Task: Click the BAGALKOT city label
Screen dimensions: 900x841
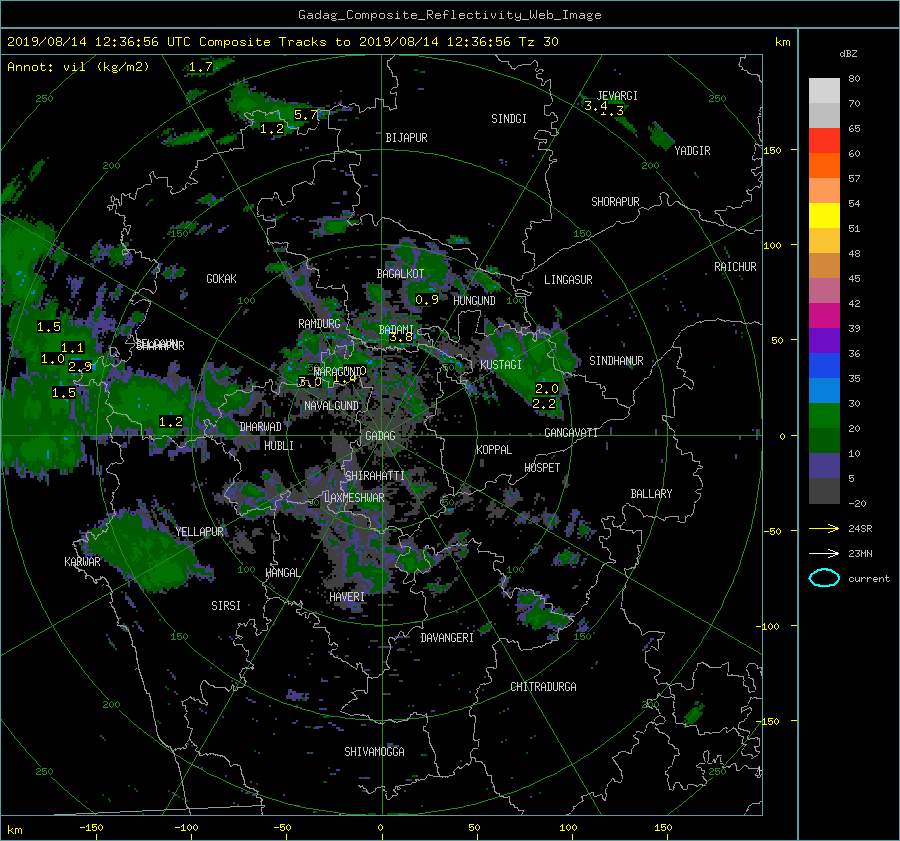Action: [400, 274]
